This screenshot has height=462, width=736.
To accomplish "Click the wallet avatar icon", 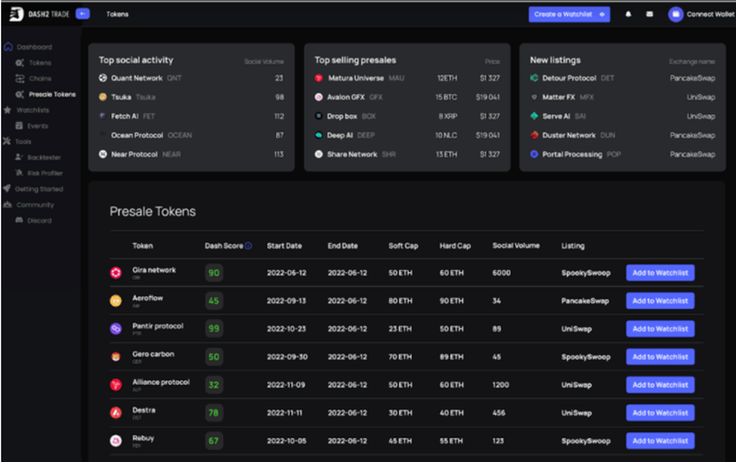I will coord(675,15).
